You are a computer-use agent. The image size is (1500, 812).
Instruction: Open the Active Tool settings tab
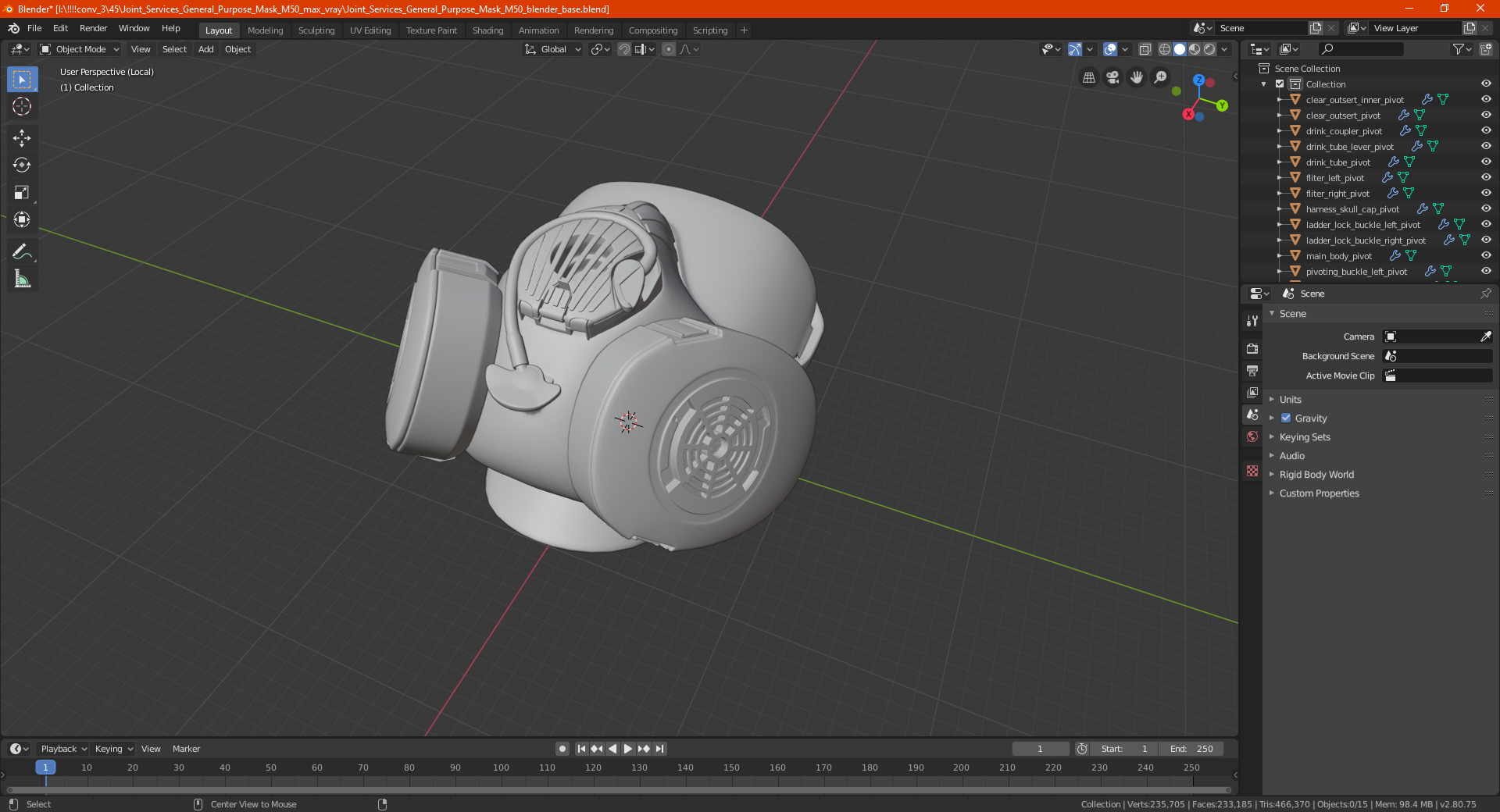pos(1252,321)
